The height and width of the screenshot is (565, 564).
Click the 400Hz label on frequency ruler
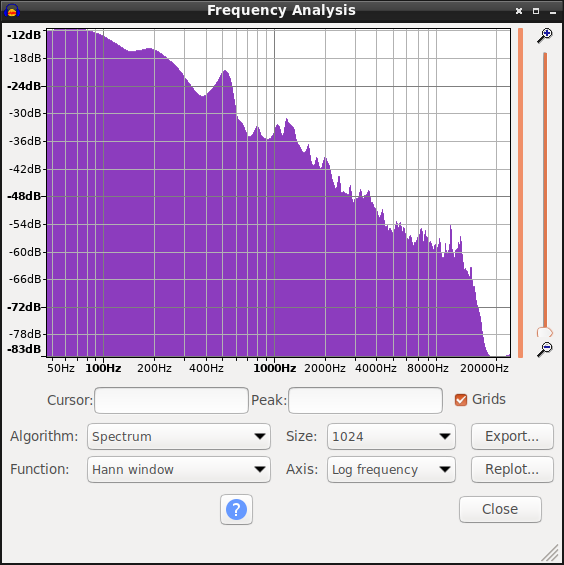206,368
